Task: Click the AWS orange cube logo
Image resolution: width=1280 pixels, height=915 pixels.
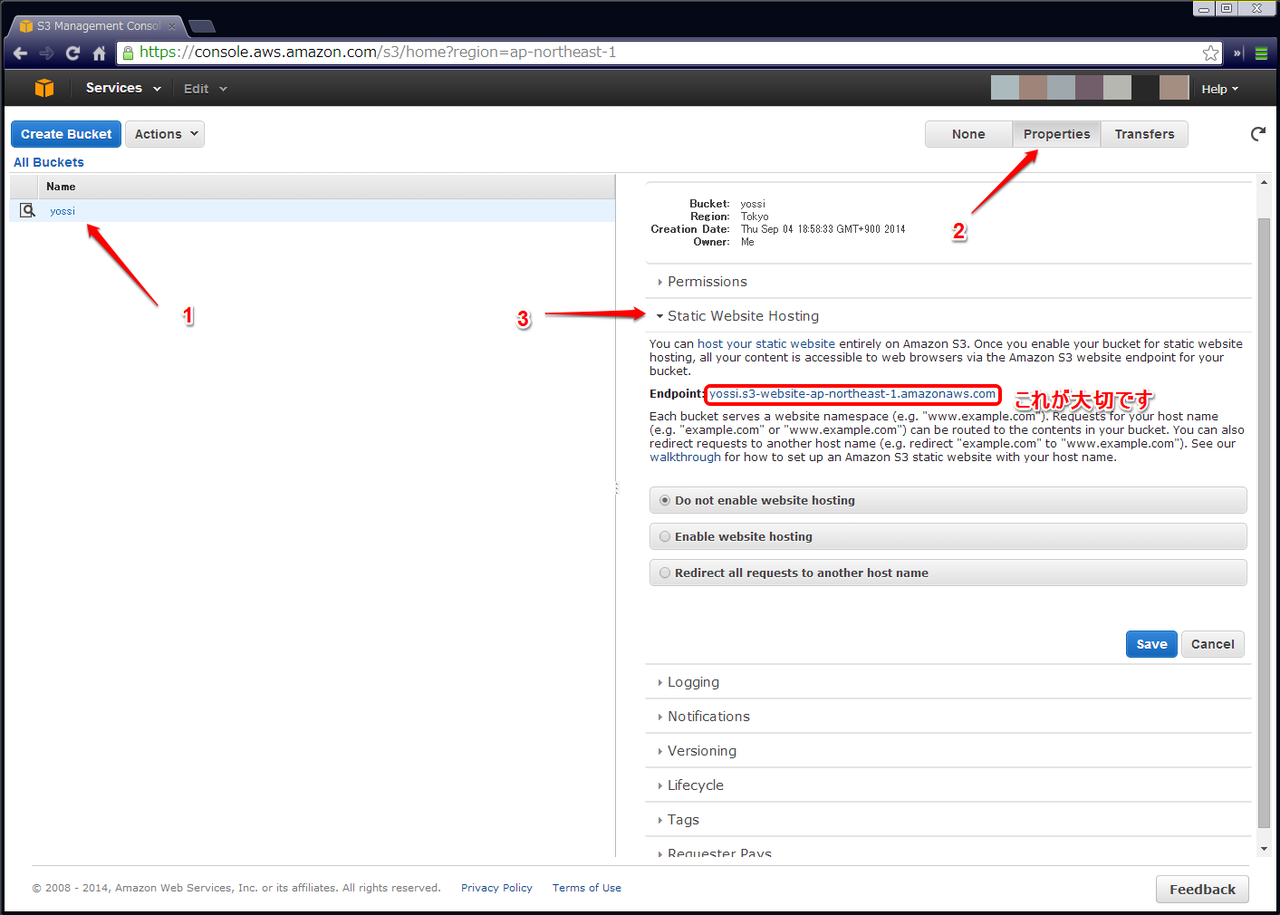Action: [x=44, y=88]
